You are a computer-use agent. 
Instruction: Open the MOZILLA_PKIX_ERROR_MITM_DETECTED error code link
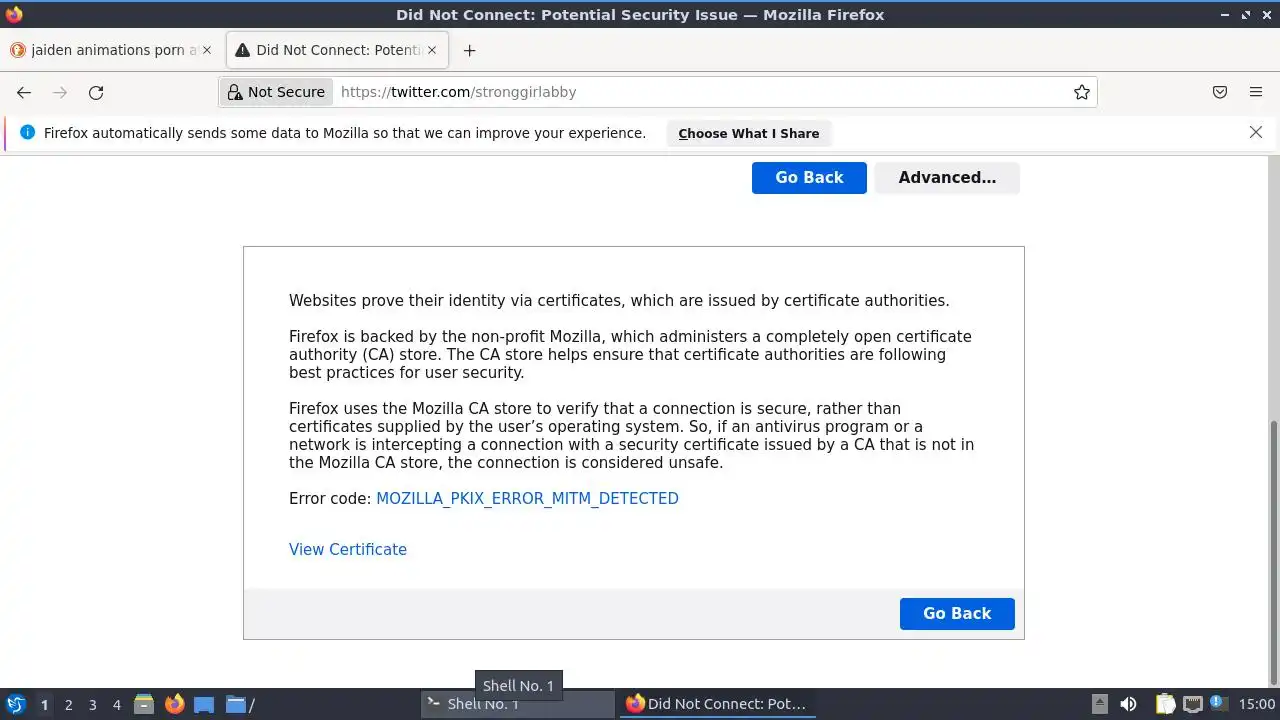click(527, 498)
